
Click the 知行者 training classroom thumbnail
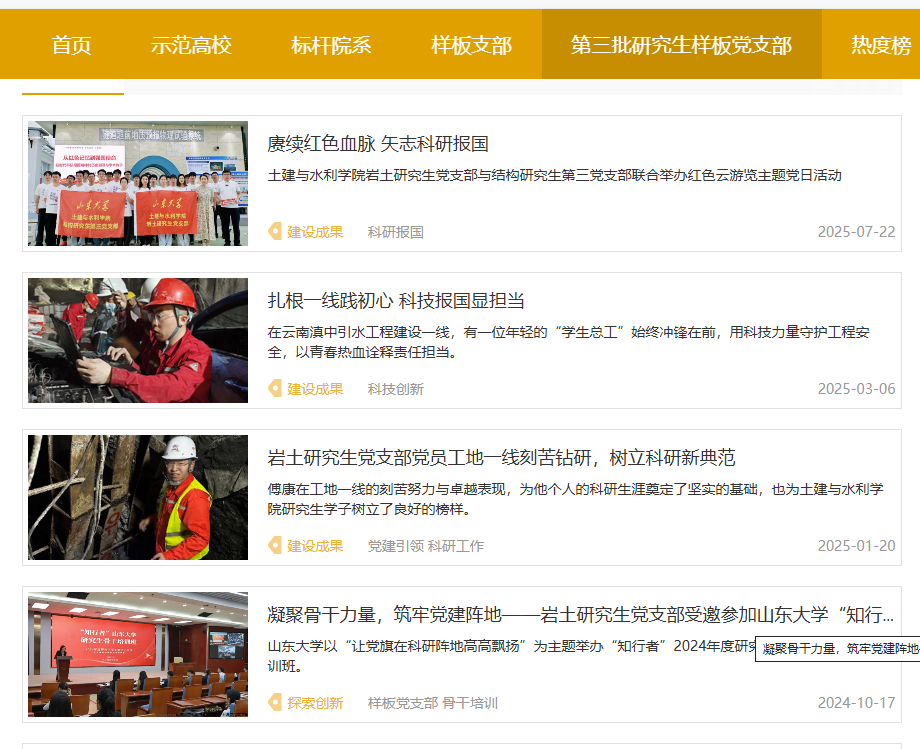click(138, 655)
